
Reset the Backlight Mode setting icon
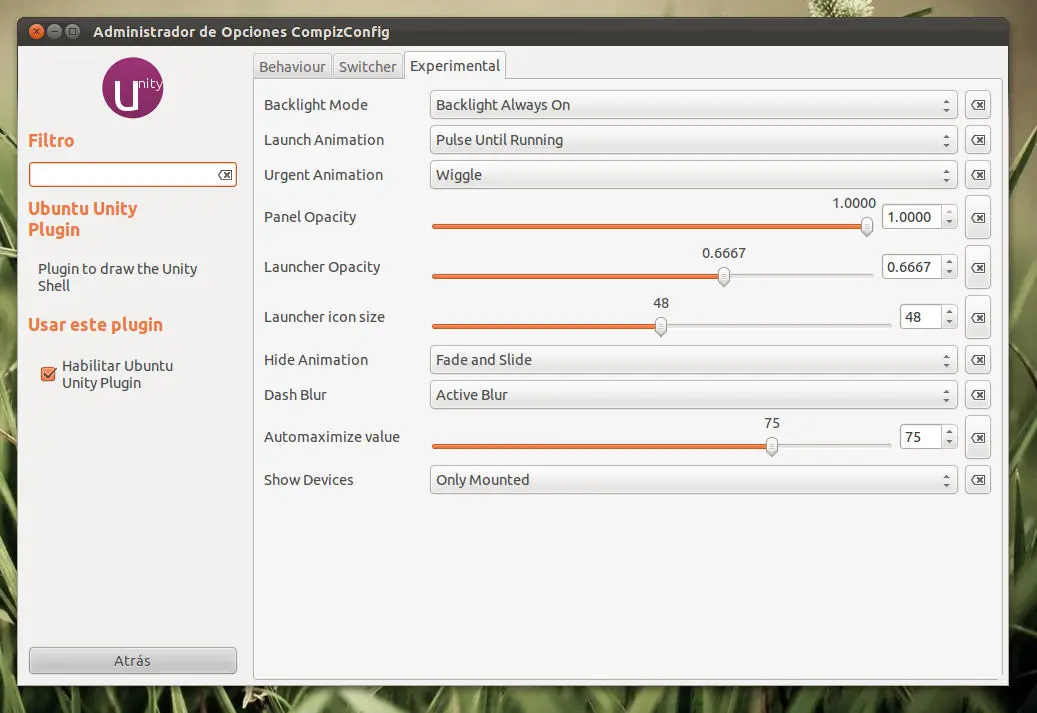point(977,105)
